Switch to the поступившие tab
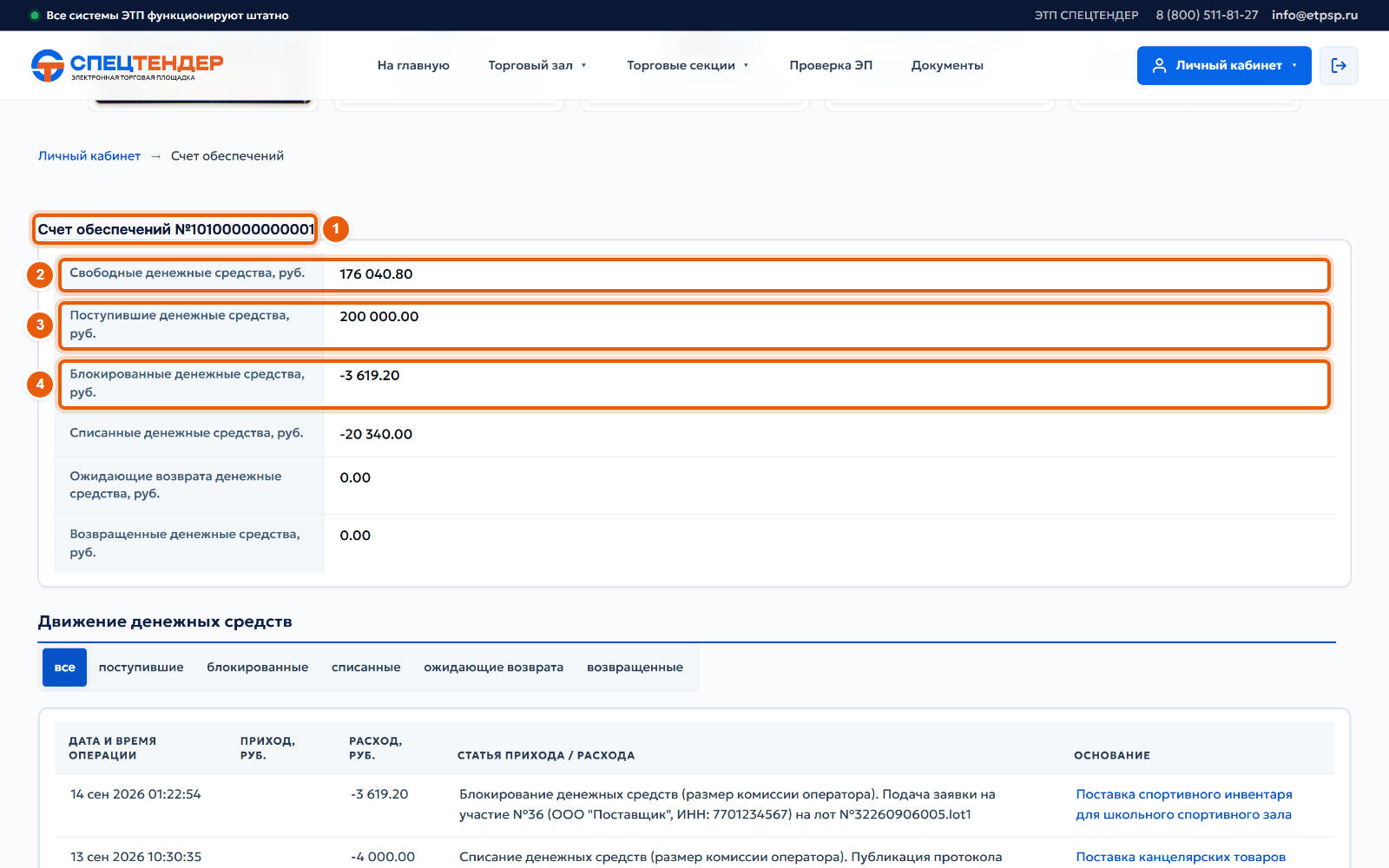 click(x=142, y=667)
